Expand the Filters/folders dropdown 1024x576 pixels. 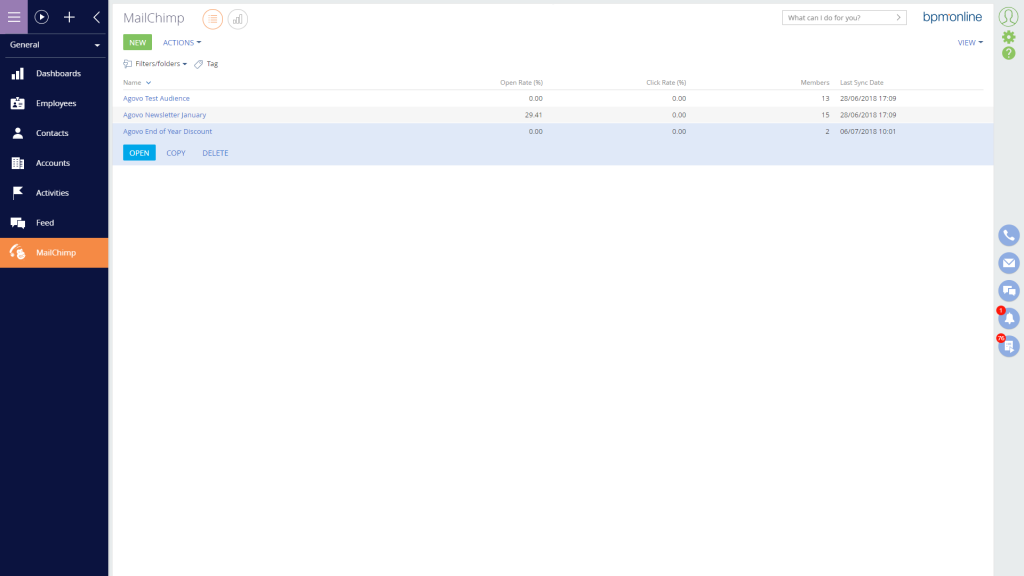point(155,64)
